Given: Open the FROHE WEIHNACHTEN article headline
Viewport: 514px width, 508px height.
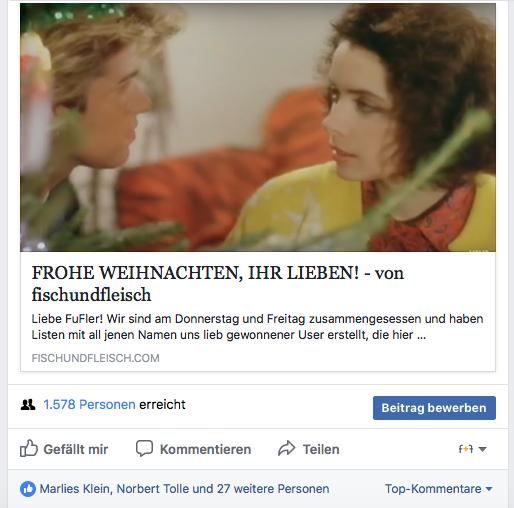Looking at the screenshot, I should 217,284.
